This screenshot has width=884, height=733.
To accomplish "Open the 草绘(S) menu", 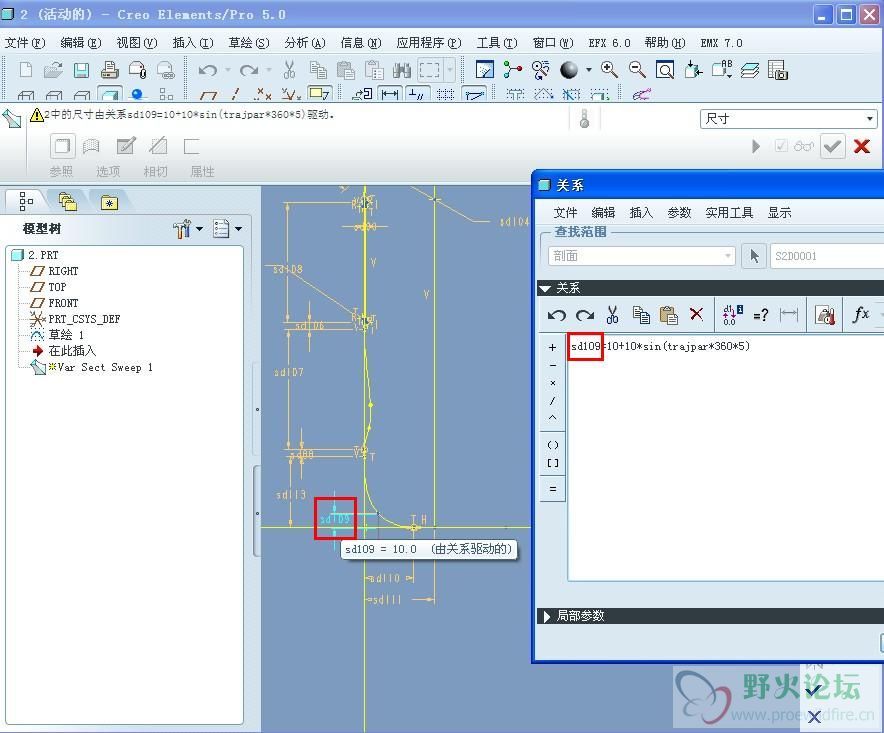I will click(249, 43).
